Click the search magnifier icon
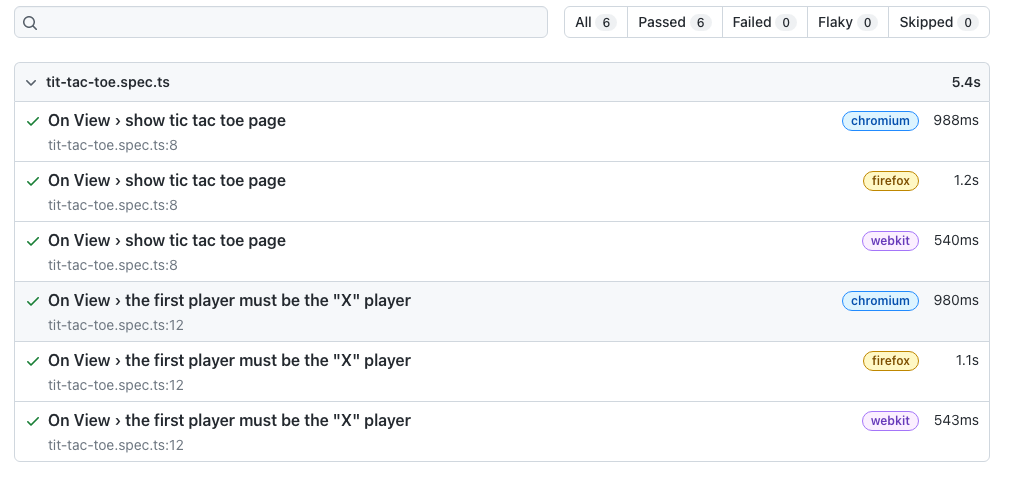This screenshot has height=479, width=1009. point(30,23)
